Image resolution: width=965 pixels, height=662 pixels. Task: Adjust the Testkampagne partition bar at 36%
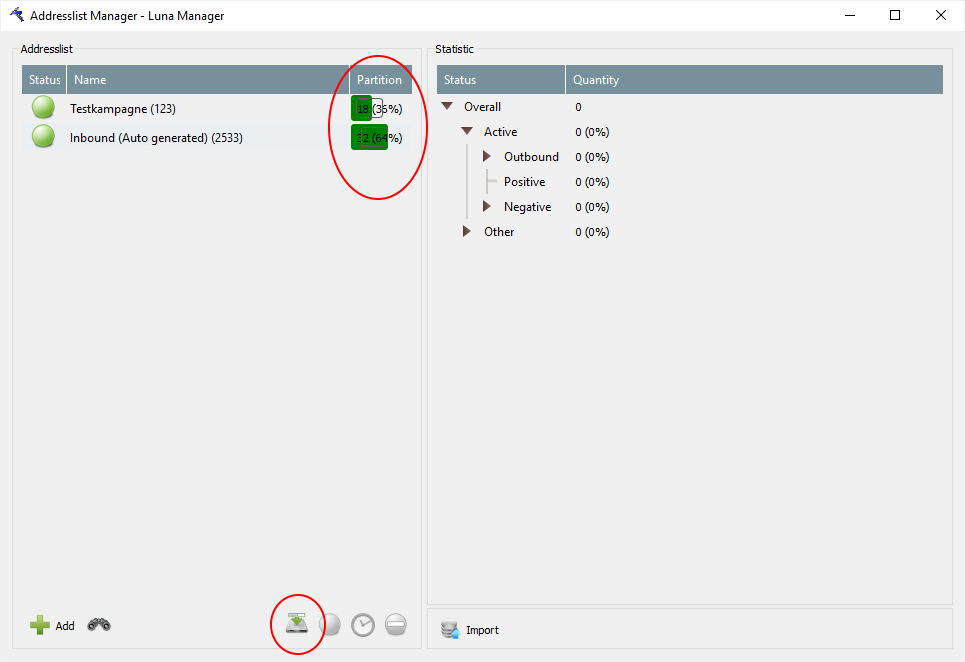pos(378,109)
